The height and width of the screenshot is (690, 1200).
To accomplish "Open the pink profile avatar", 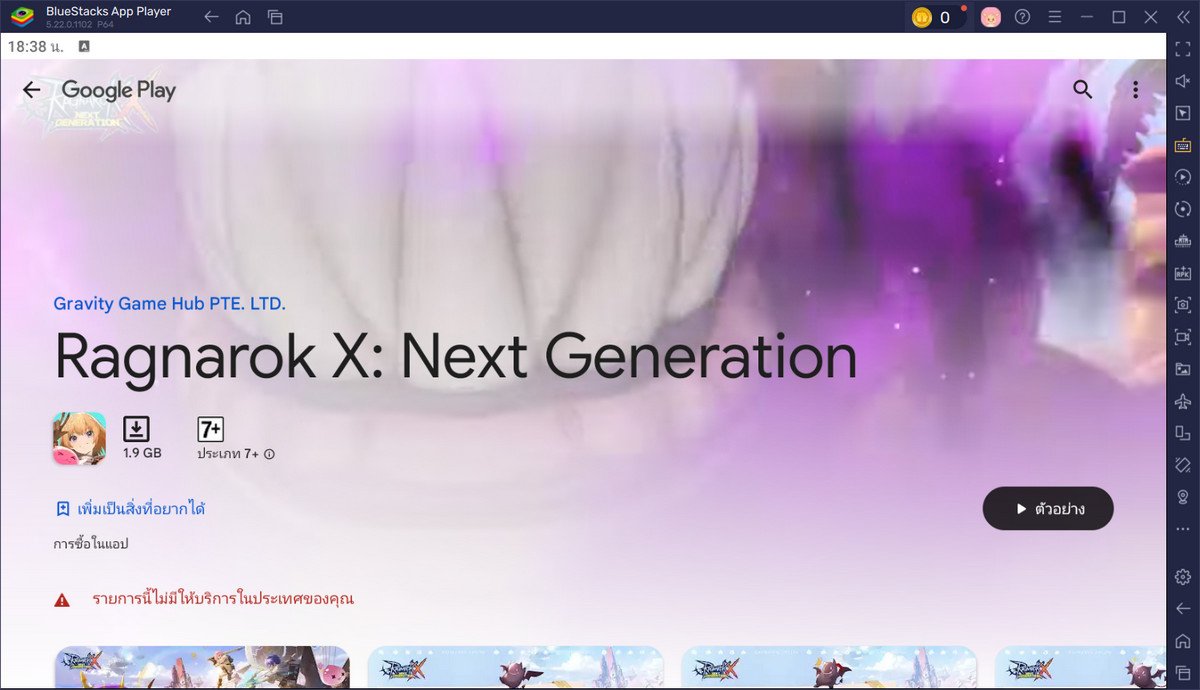I will (990, 17).
